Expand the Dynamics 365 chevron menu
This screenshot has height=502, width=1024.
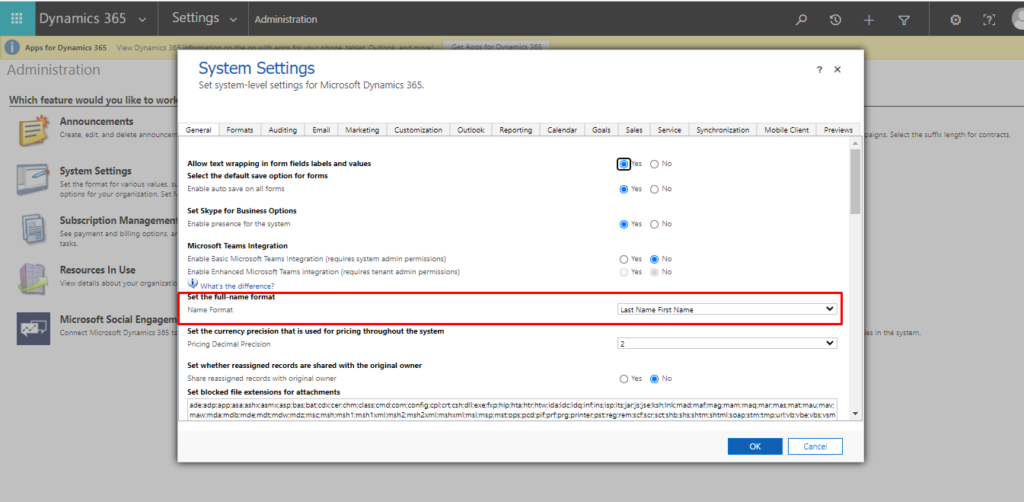143,20
